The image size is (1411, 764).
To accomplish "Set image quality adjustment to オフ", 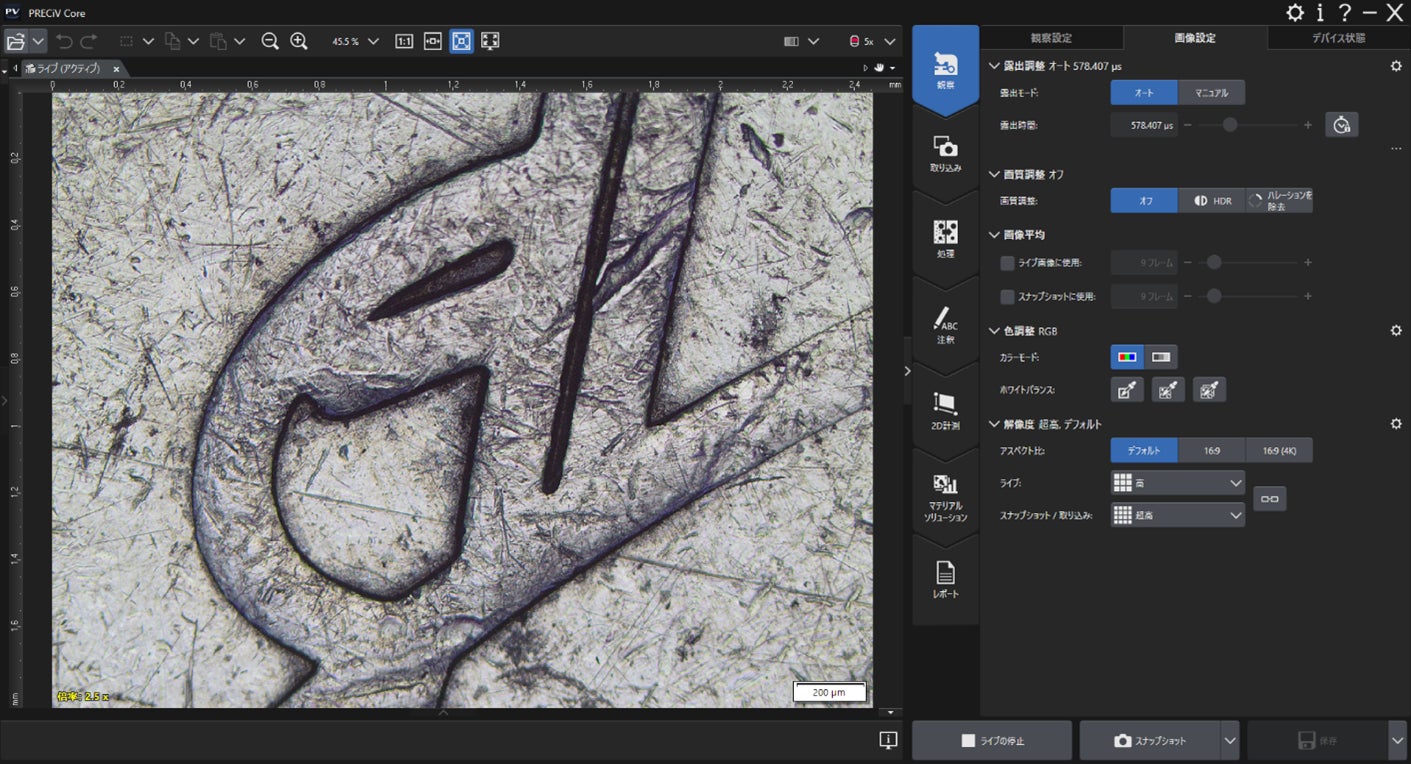I will 1144,201.
